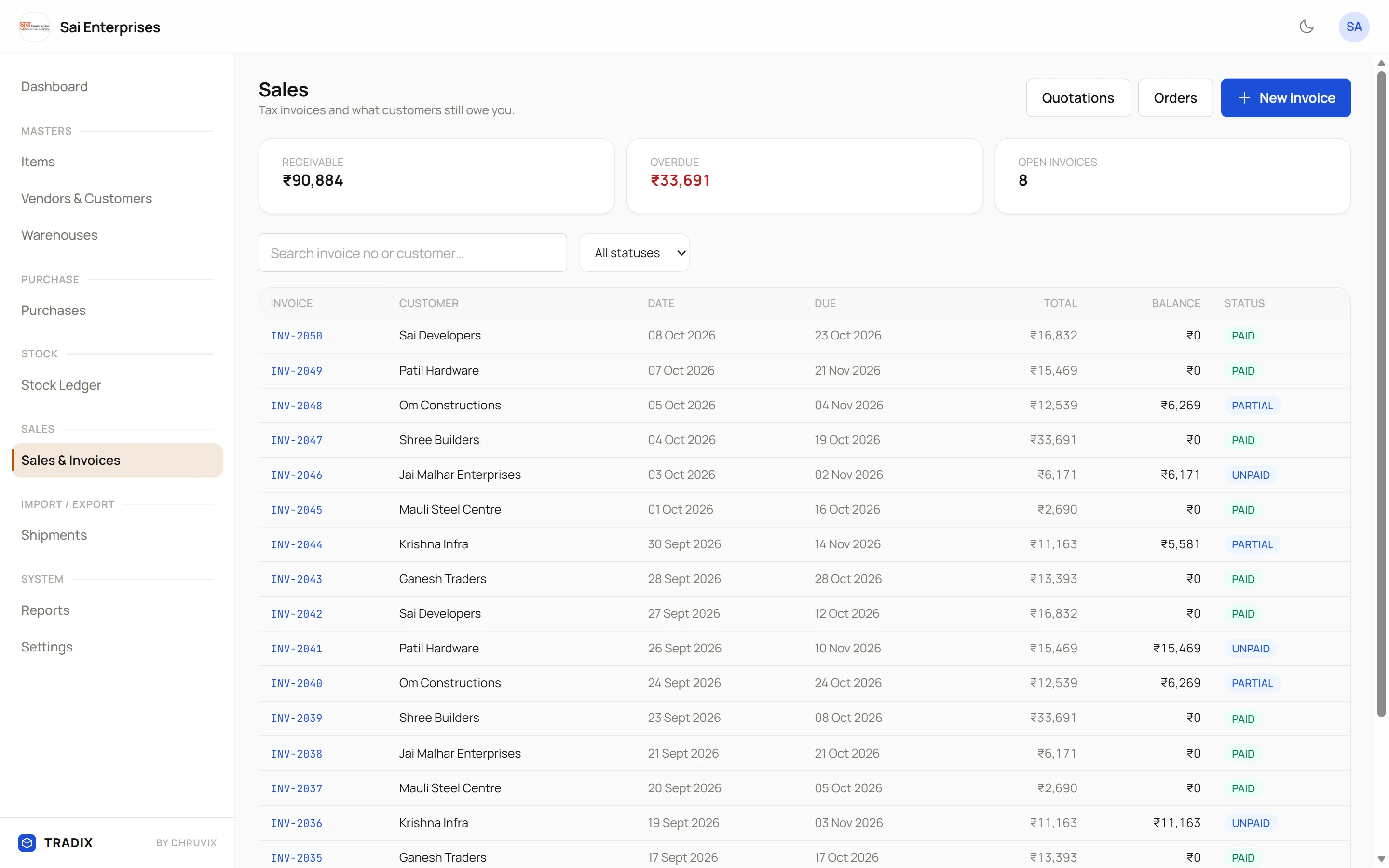The image size is (1389, 868).
Task: Click UNPAID status badge on INV-2046
Action: (1250, 475)
